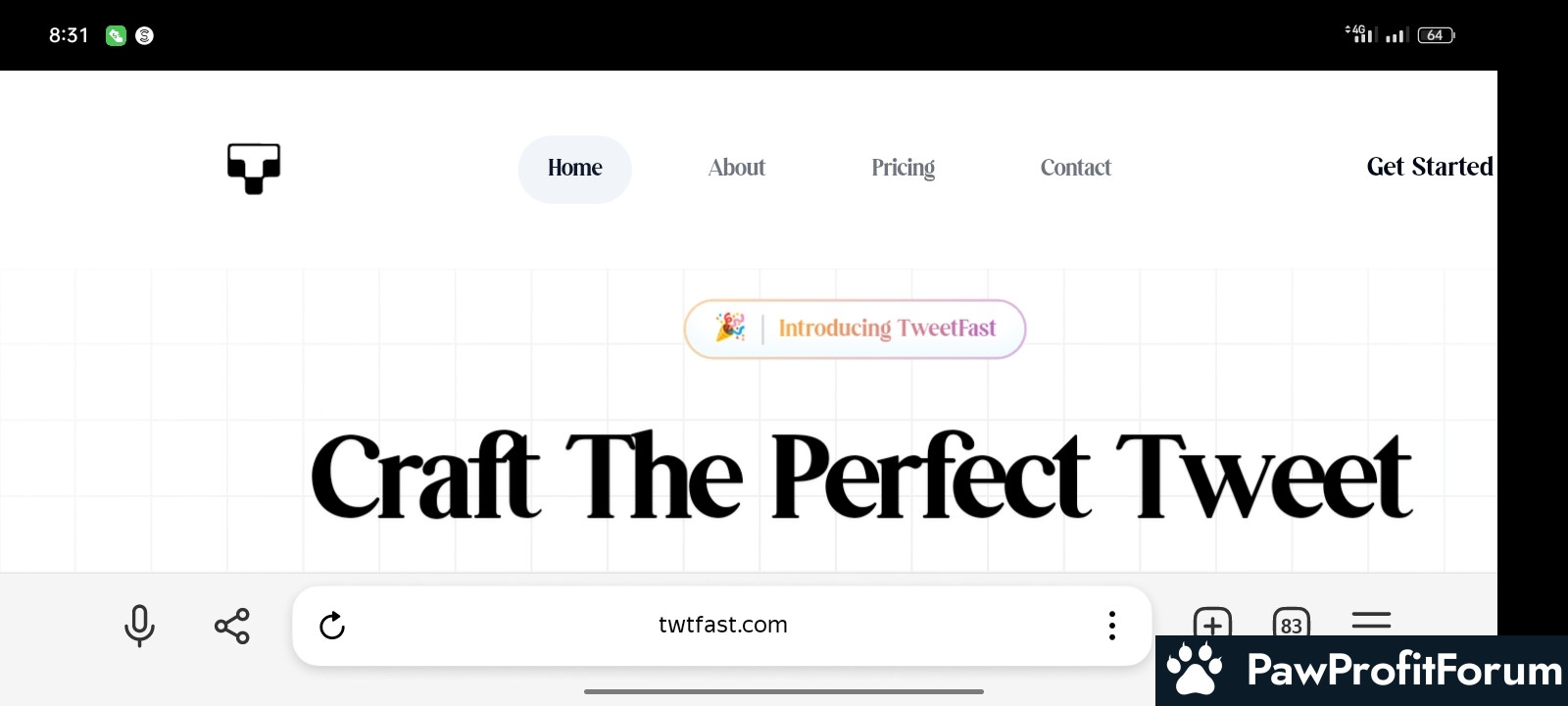Tap the twtfast.com address field

pyautogui.click(x=722, y=626)
